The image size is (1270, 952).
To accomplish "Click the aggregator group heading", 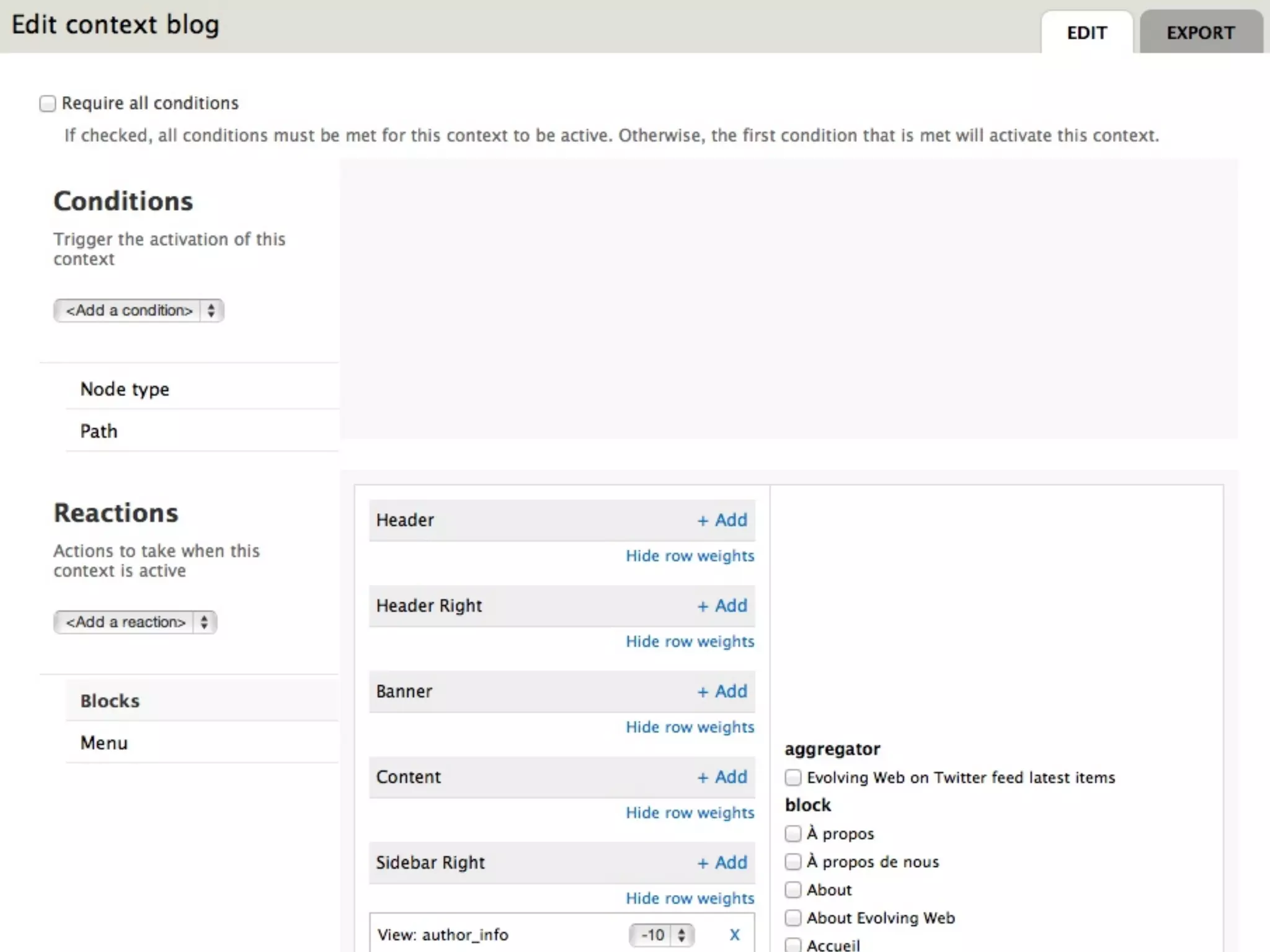I will pyautogui.click(x=832, y=749).
